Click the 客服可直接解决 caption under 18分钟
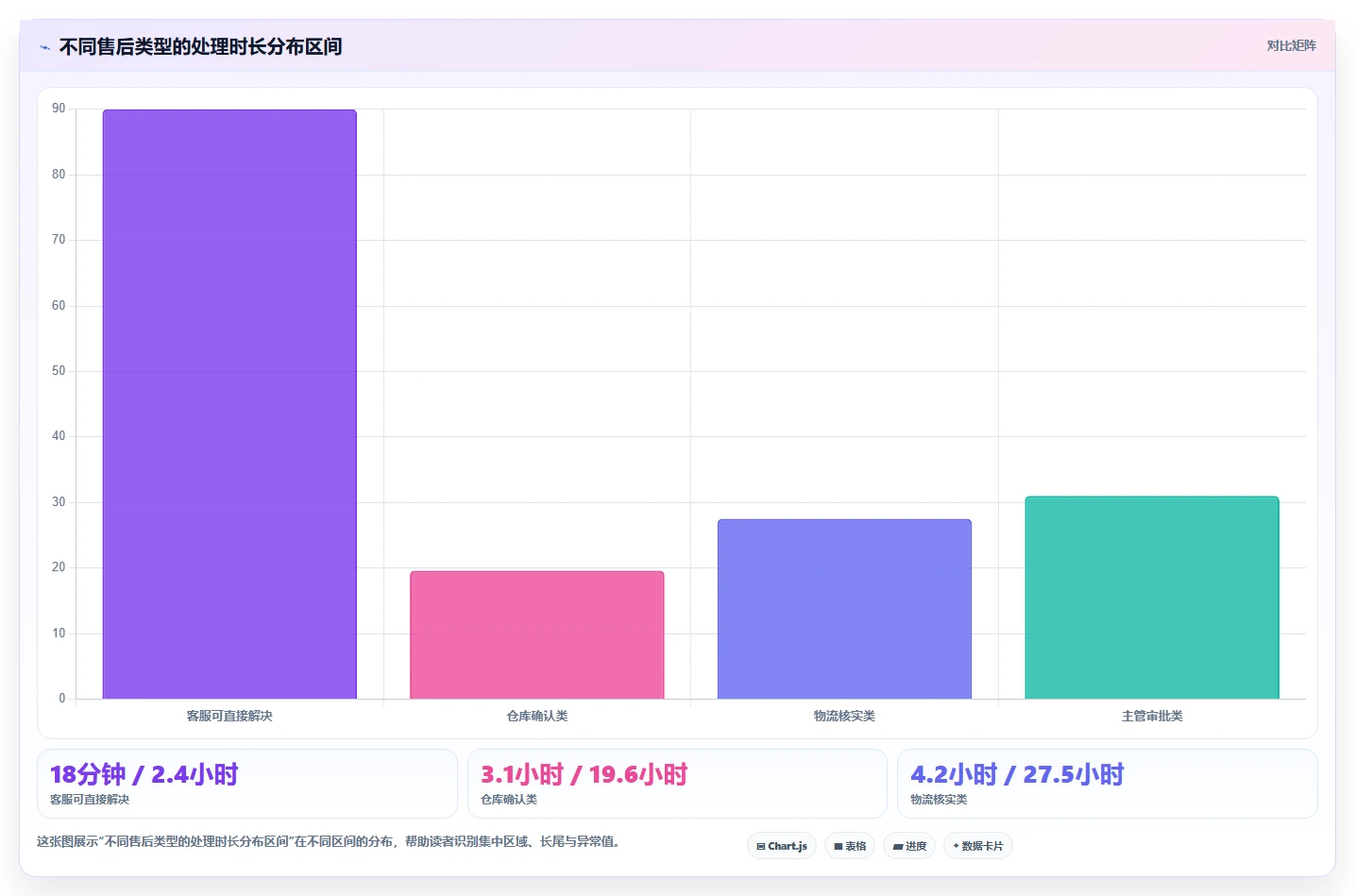The height and width of the screenshot is (896, 1355). pos(90,800)
